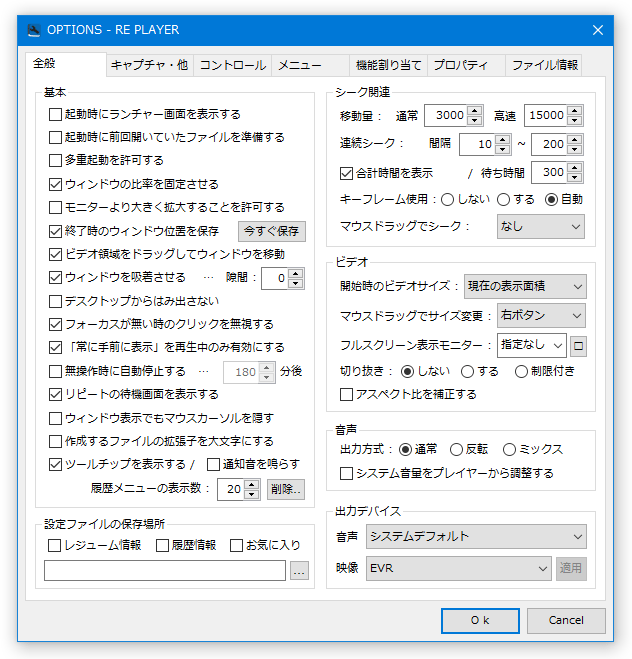Switch to コントロール tab
Screen dimensions: 632x659
232,65
